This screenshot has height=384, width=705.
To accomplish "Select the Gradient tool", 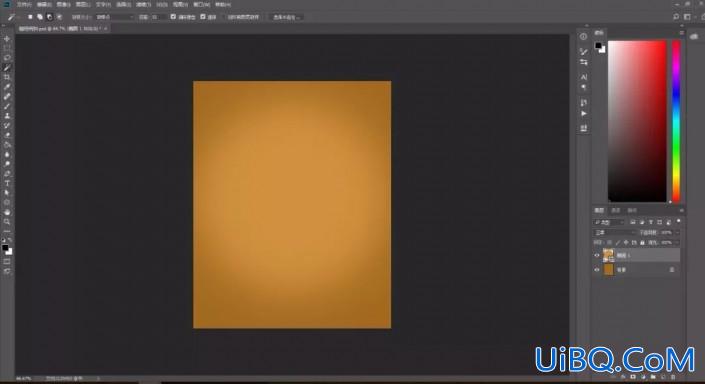I will pos(7,145).
